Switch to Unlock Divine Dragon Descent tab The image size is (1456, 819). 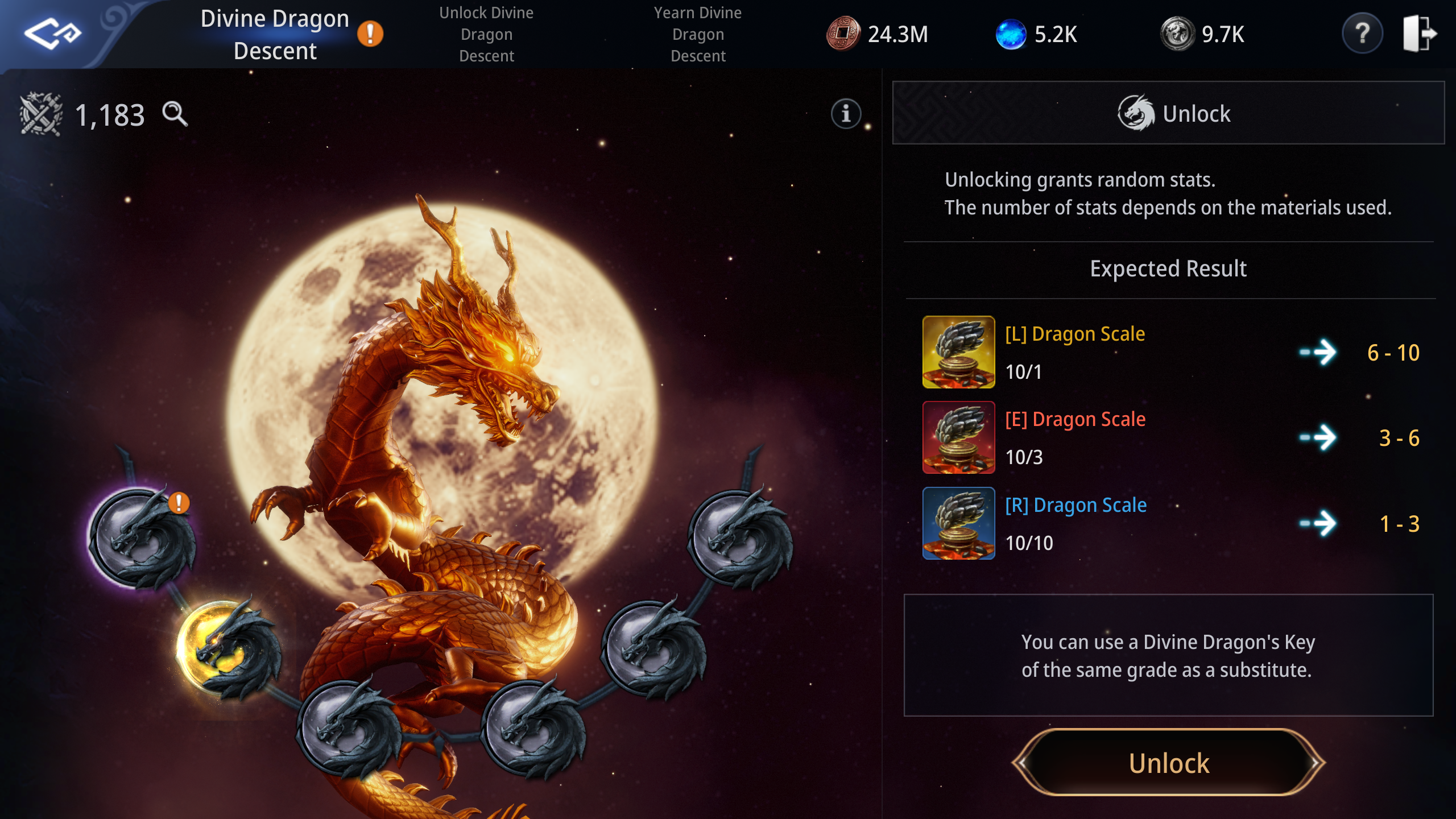point(486,34)
